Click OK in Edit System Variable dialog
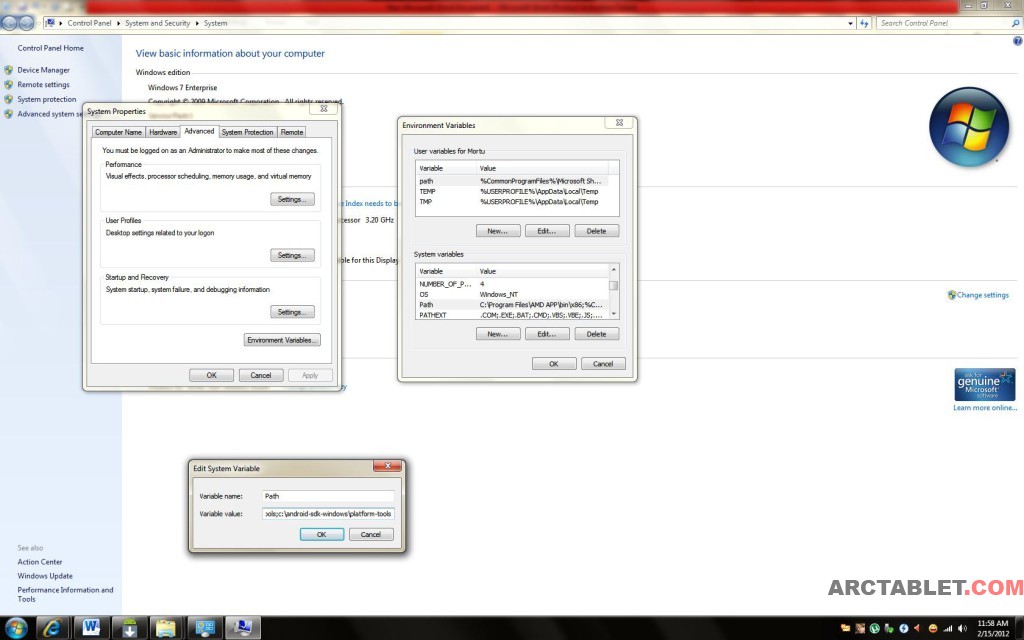 pyautogui.click(x=322, y=534)
